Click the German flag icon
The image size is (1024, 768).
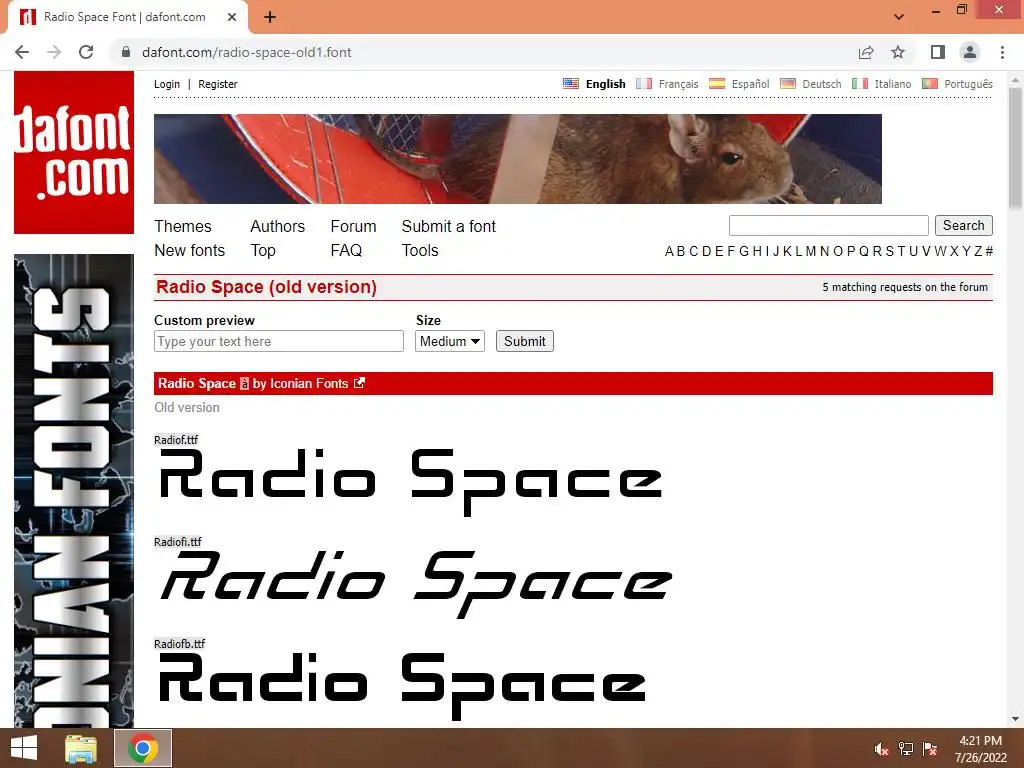788,84
